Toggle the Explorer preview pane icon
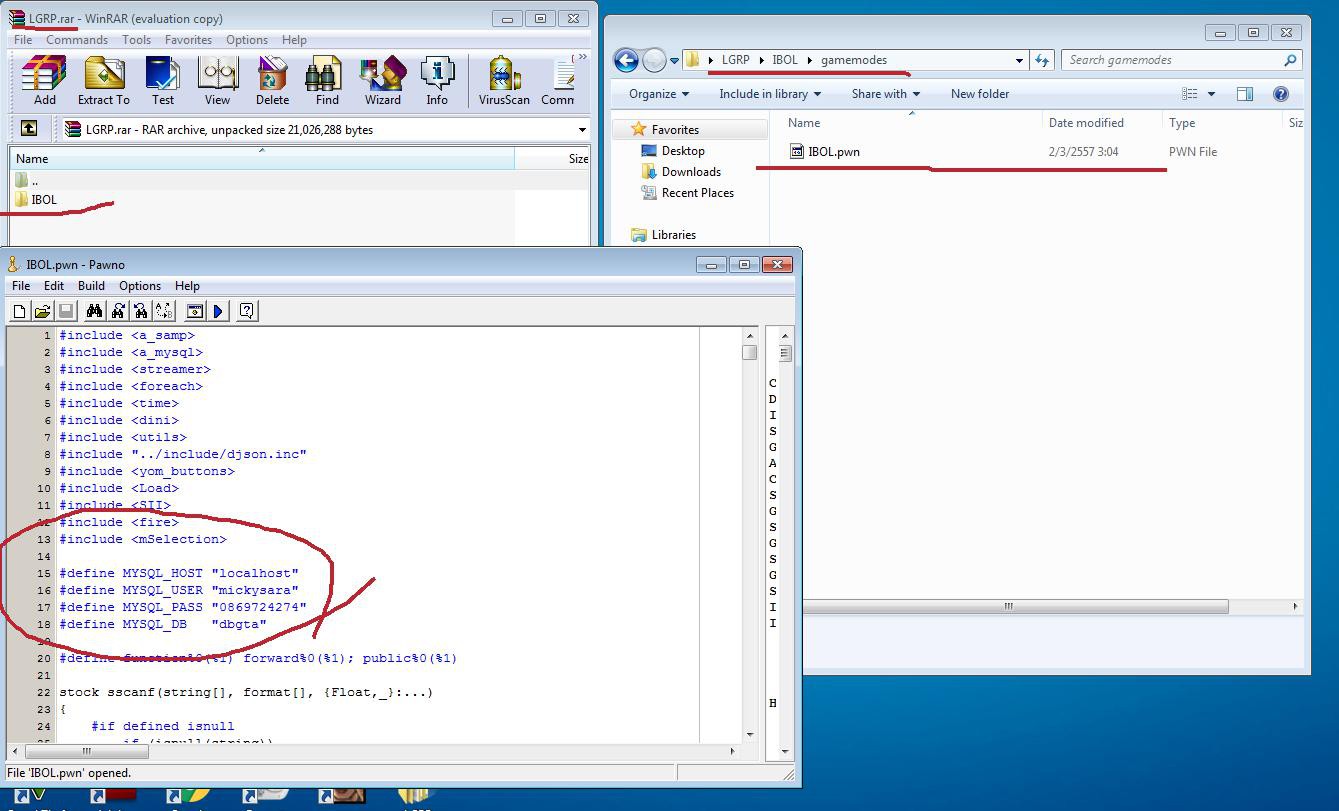Viewport: 1339px width, 811px height. pyautogui.click(x=1245, y=94)
